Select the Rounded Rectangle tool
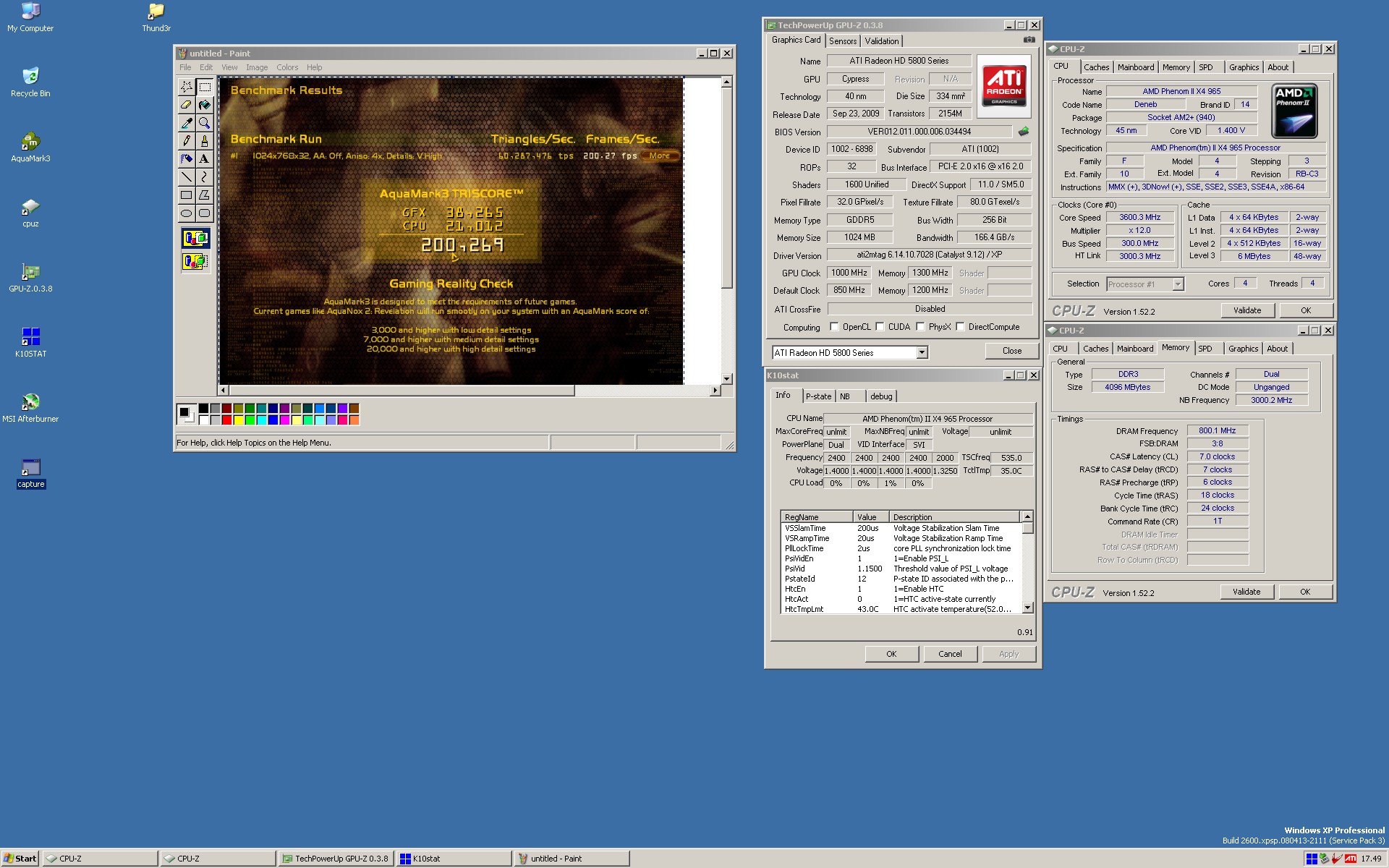1389x868 pixels. coord(205,213)
